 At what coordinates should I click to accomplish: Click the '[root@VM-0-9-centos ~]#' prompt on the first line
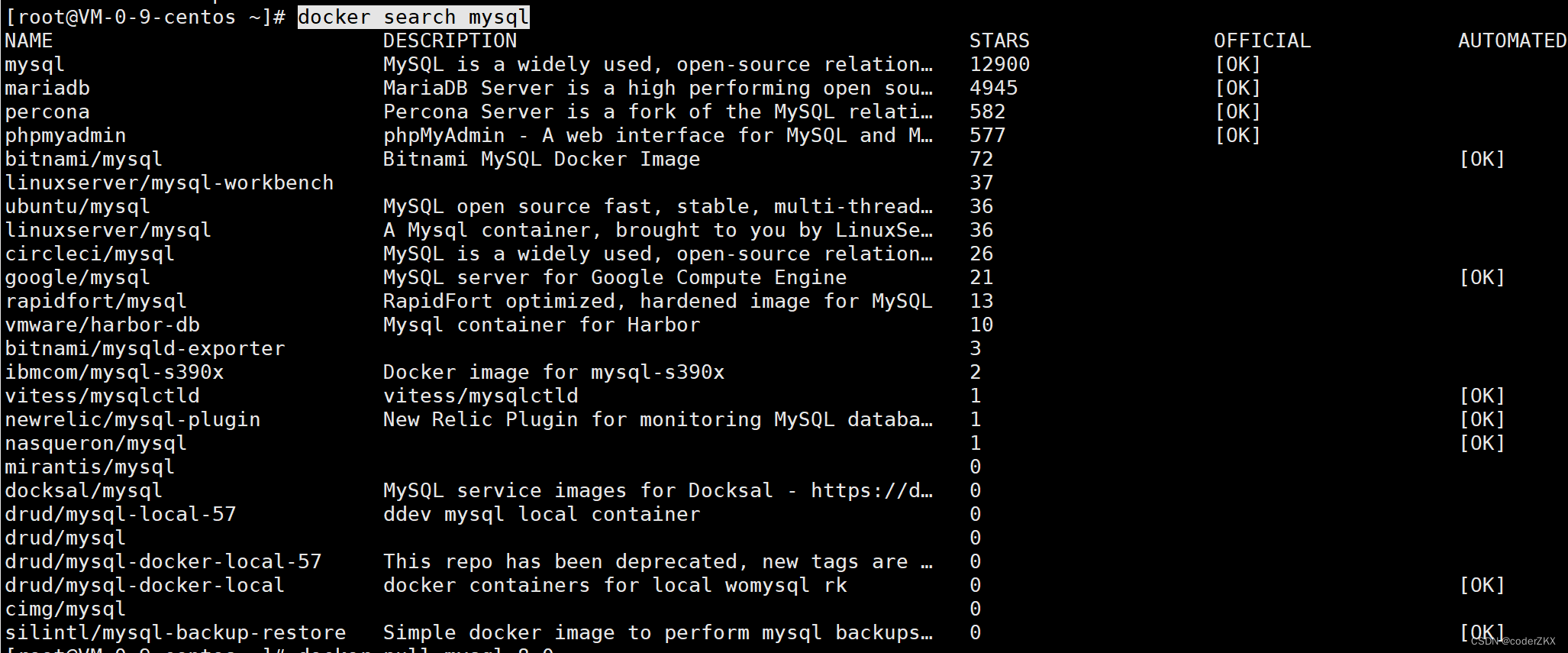point(145,17)
